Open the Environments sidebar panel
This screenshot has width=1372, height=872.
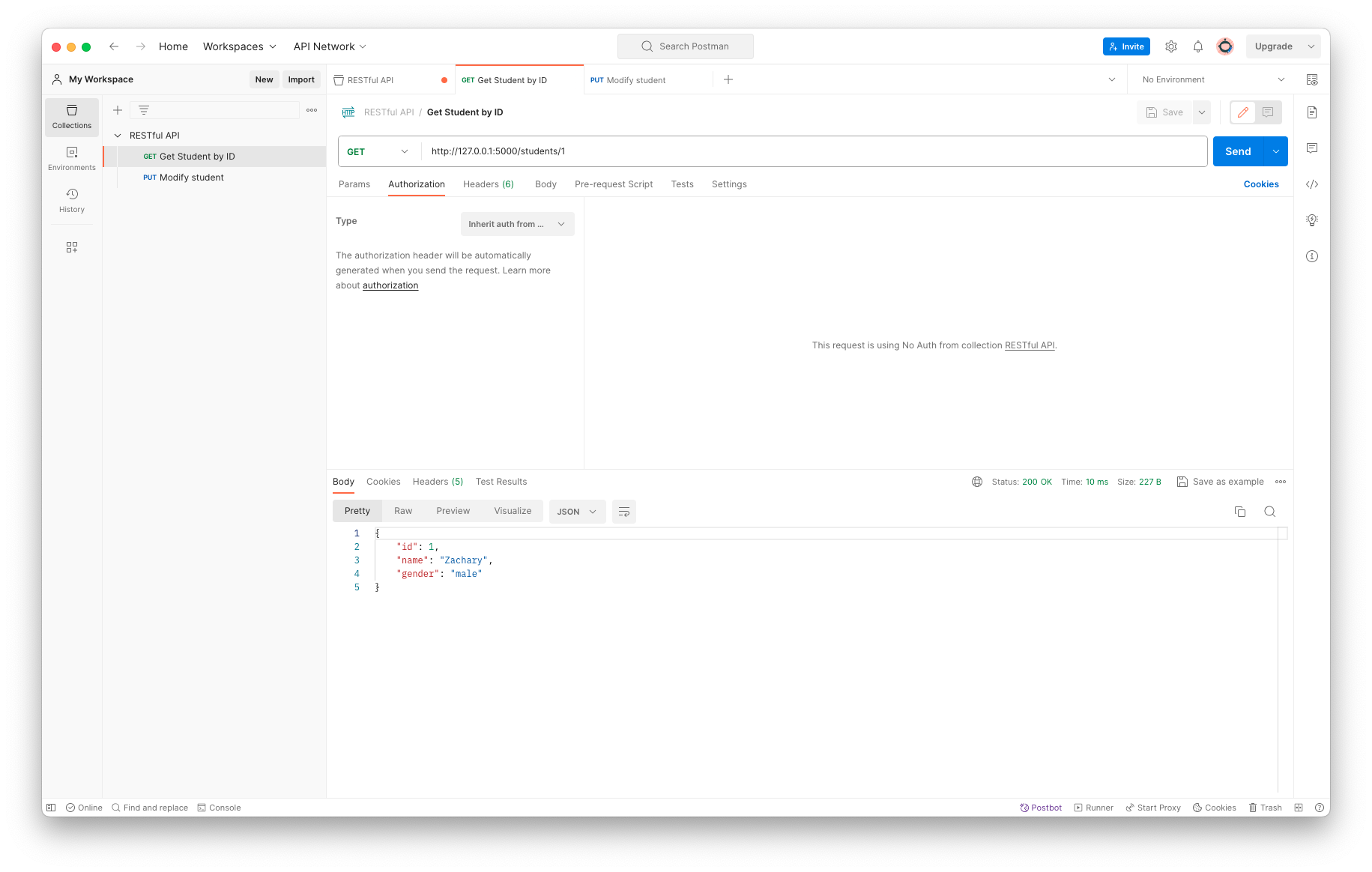tap(72, 159)
